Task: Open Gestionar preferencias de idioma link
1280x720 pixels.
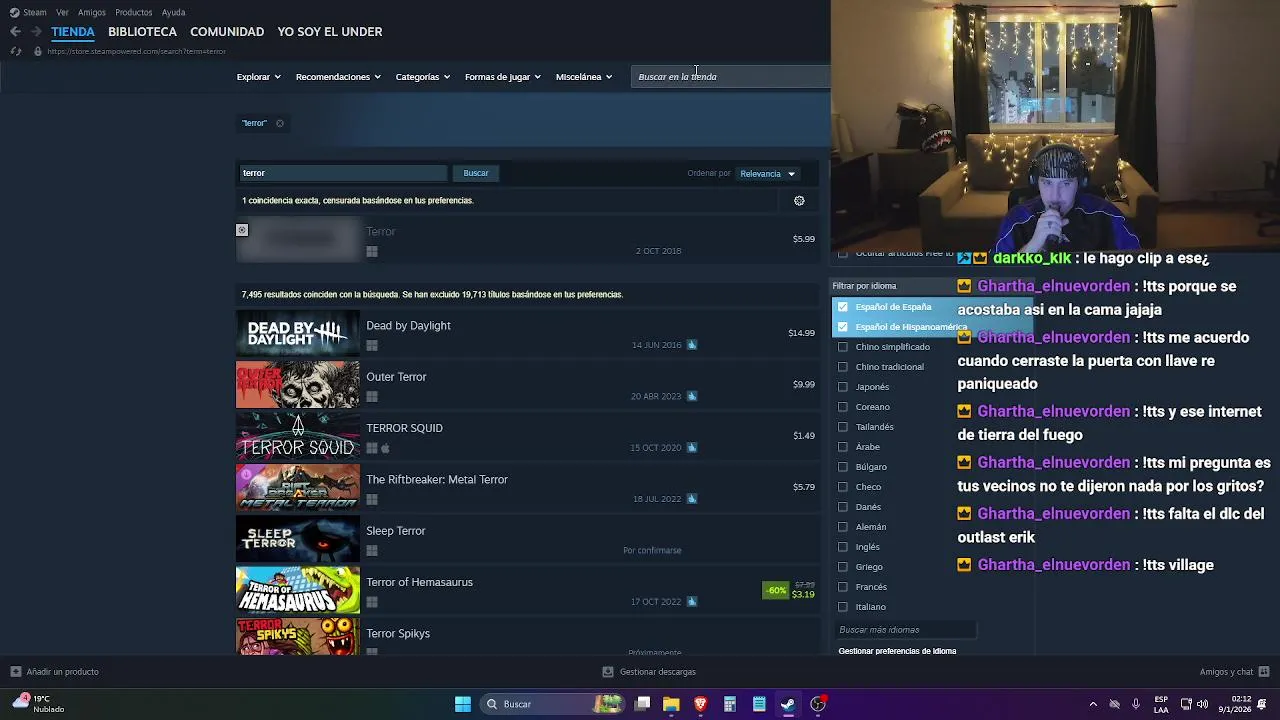Action: [897, 651]
